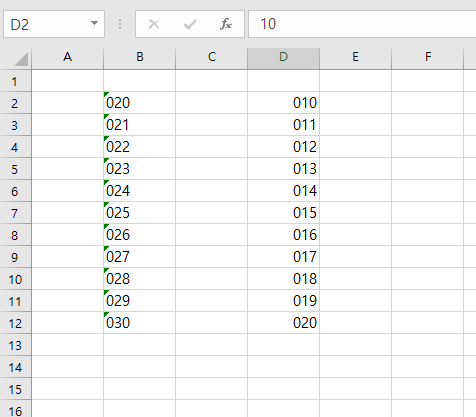Open Insert Function fx icon
Image resolution: width=476 pixels, height=417 pixels.
226,24
